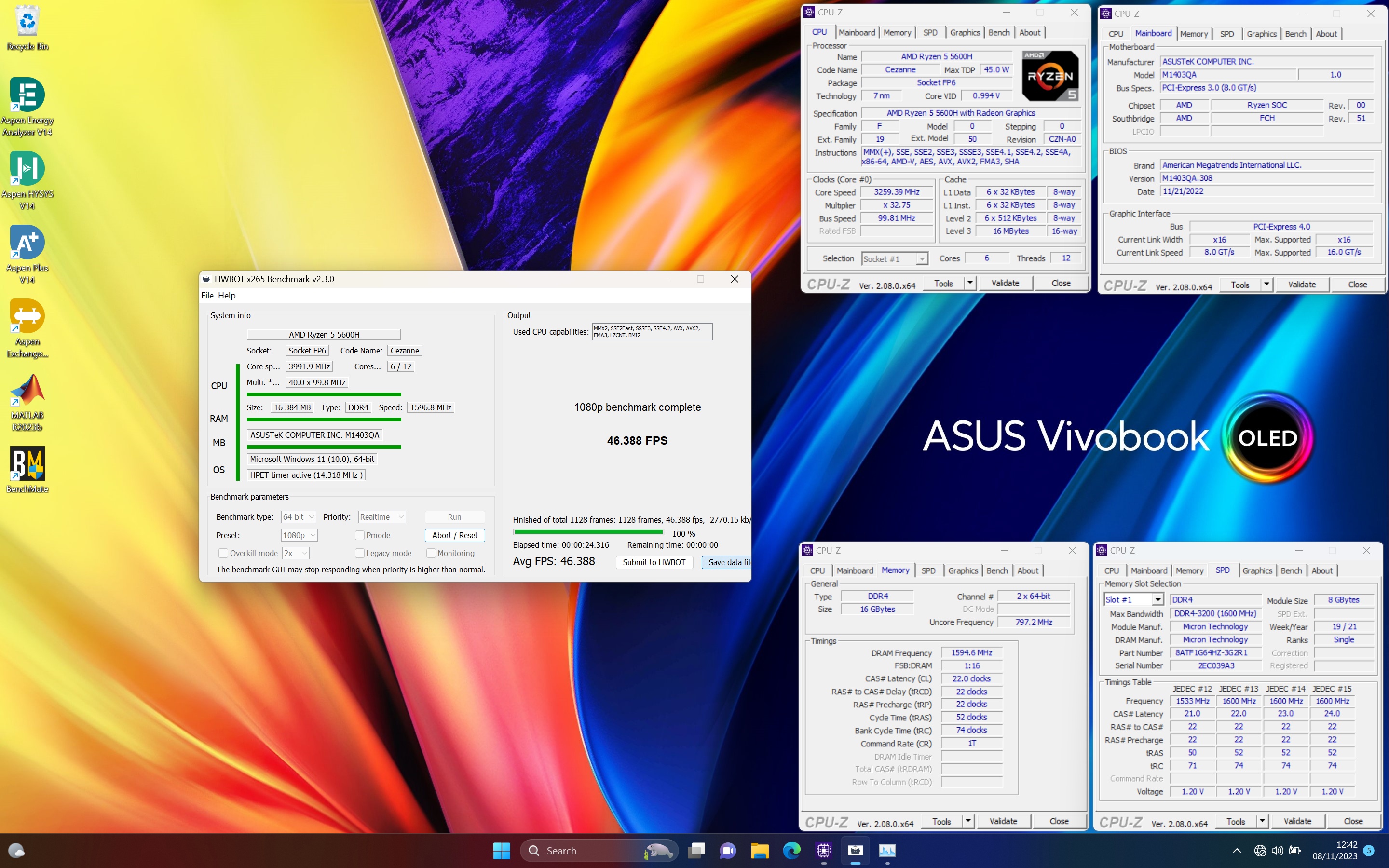Click Tools button in CPU-Z Memory window

[941, 821]
